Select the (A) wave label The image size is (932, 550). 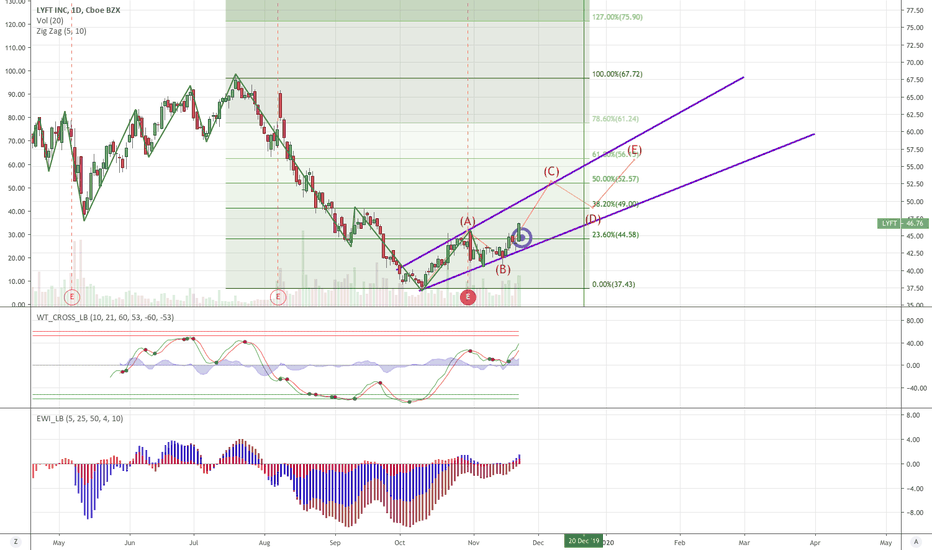[468, 222]
